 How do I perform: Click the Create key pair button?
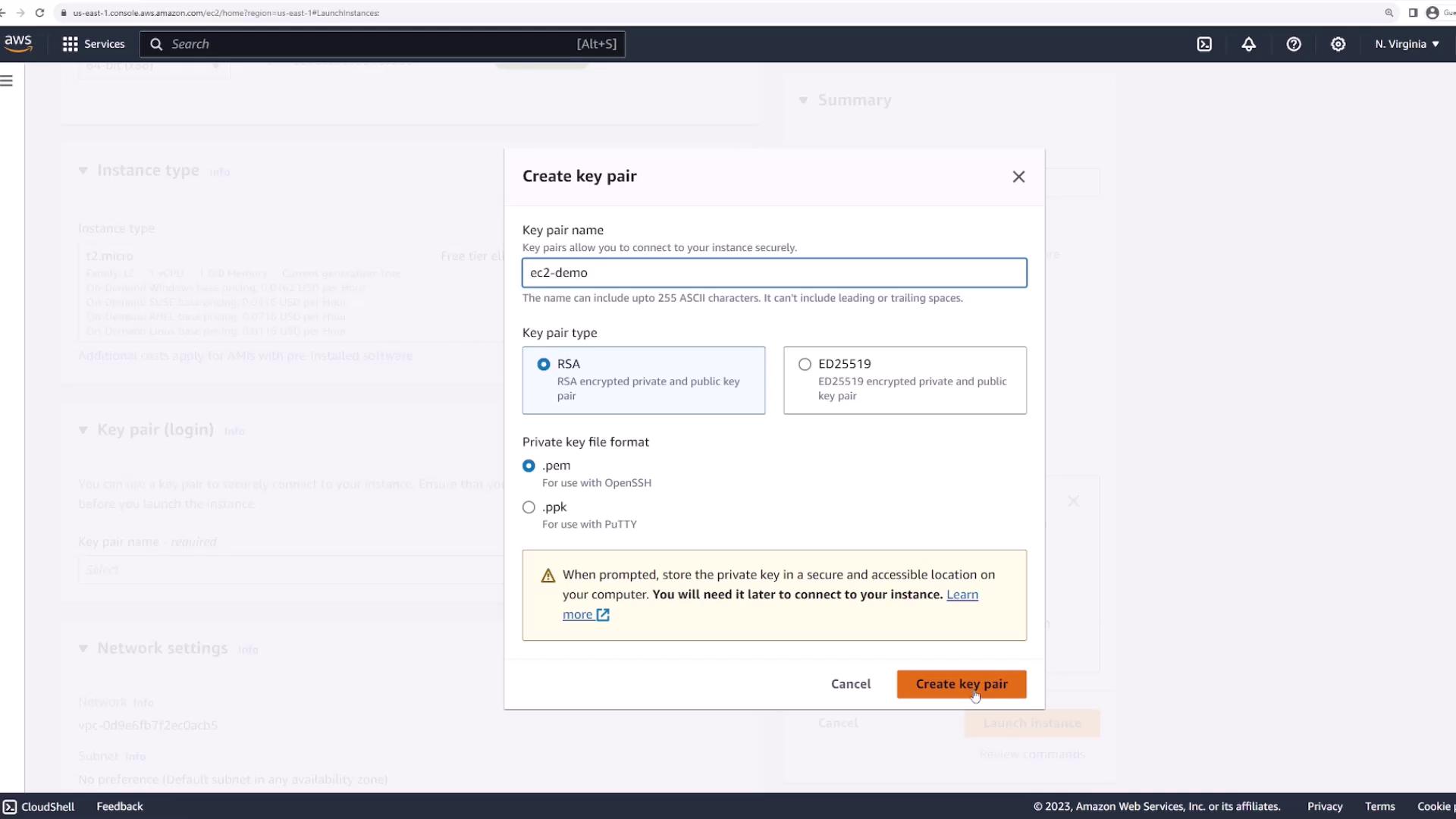point(961,684)
